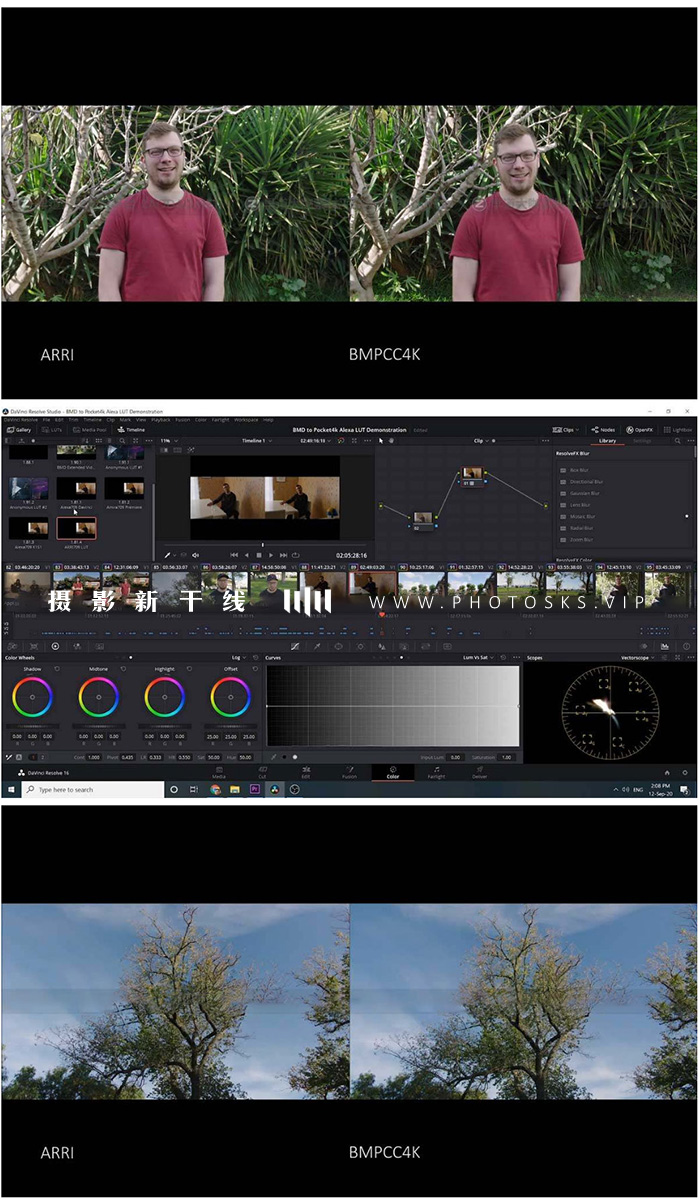700x1204 pixels.
Task: Select the Radial Blur effect
Action: click(x=582, y=528)
